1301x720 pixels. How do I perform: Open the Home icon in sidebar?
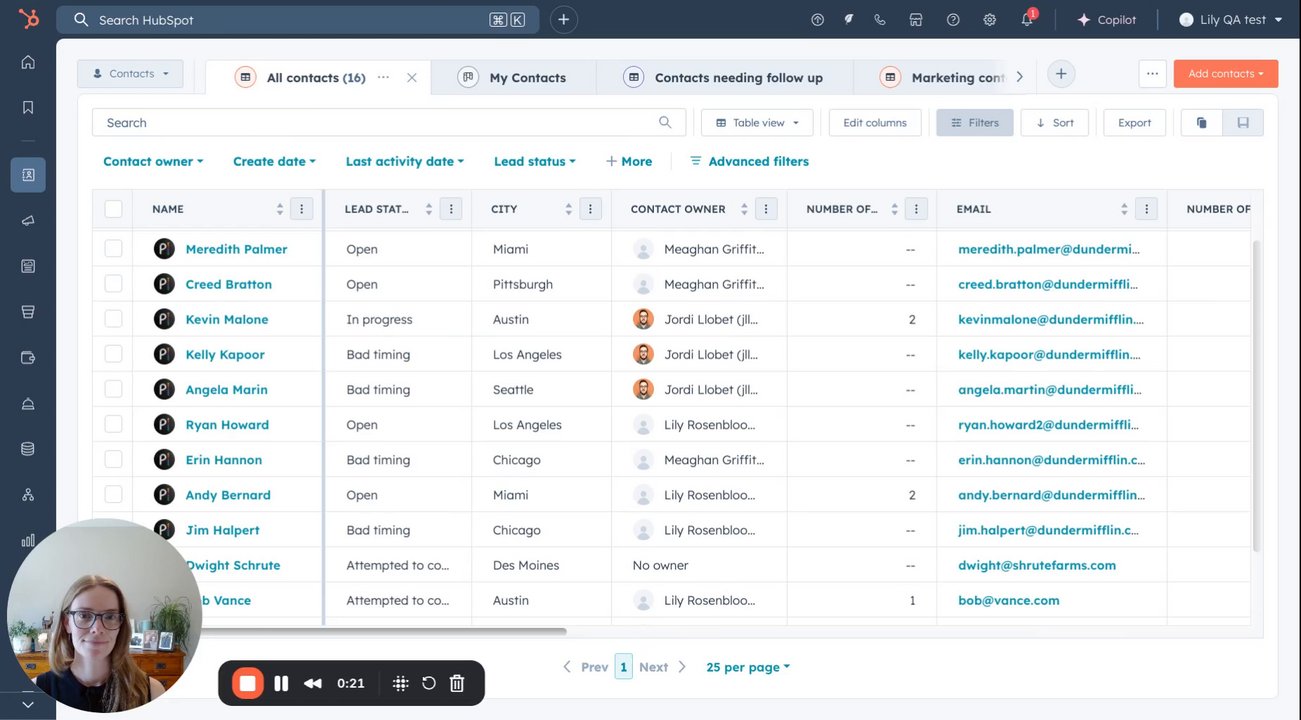pyautogui.click(x=28, y=62)
